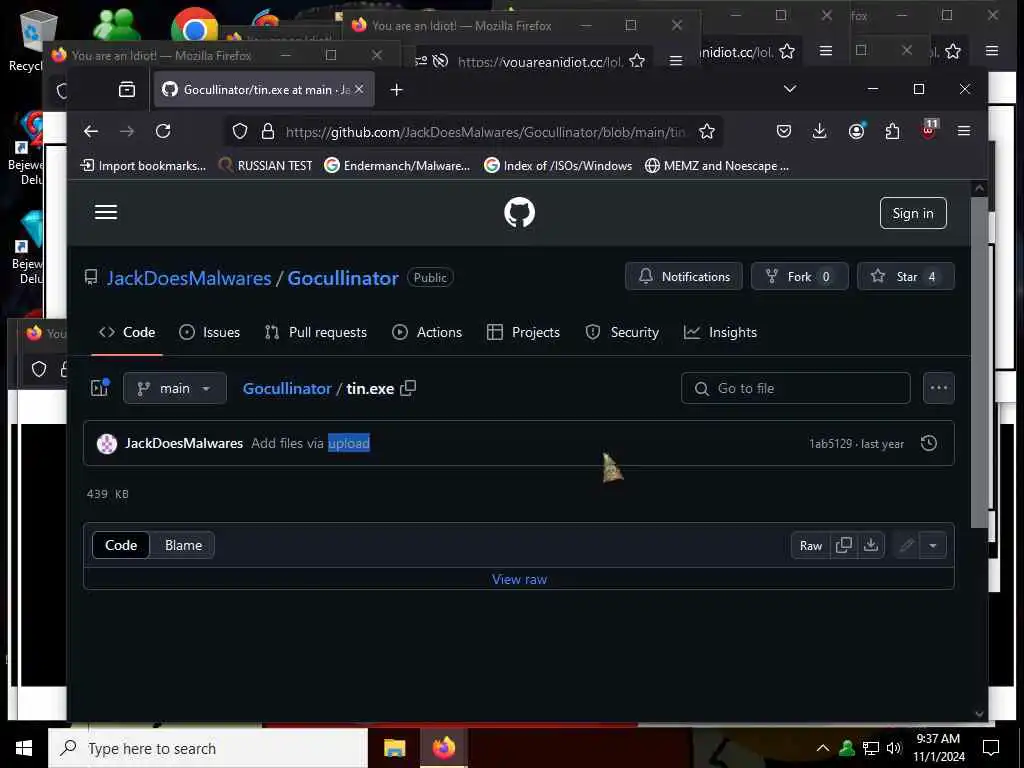Click the tracking protection shield icon
Screen dimensions: 1024x768
pyautogui.click(x=240, y=131)
